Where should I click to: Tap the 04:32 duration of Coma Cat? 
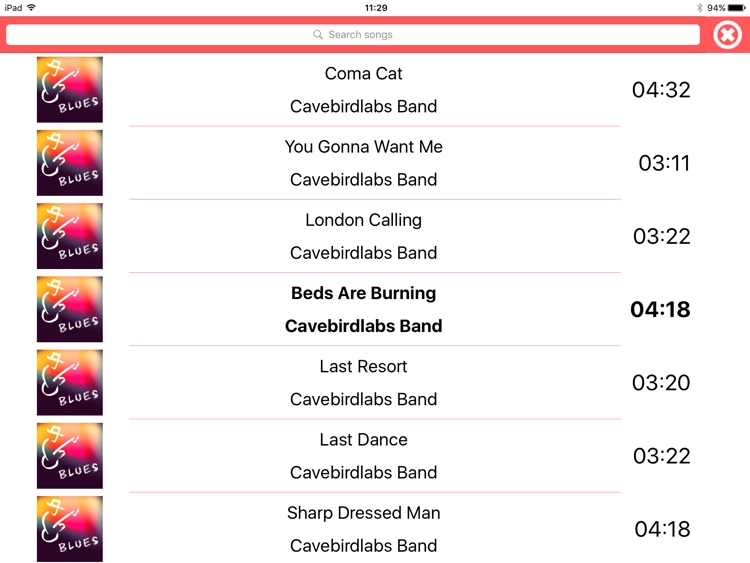[x=661, y=90]
